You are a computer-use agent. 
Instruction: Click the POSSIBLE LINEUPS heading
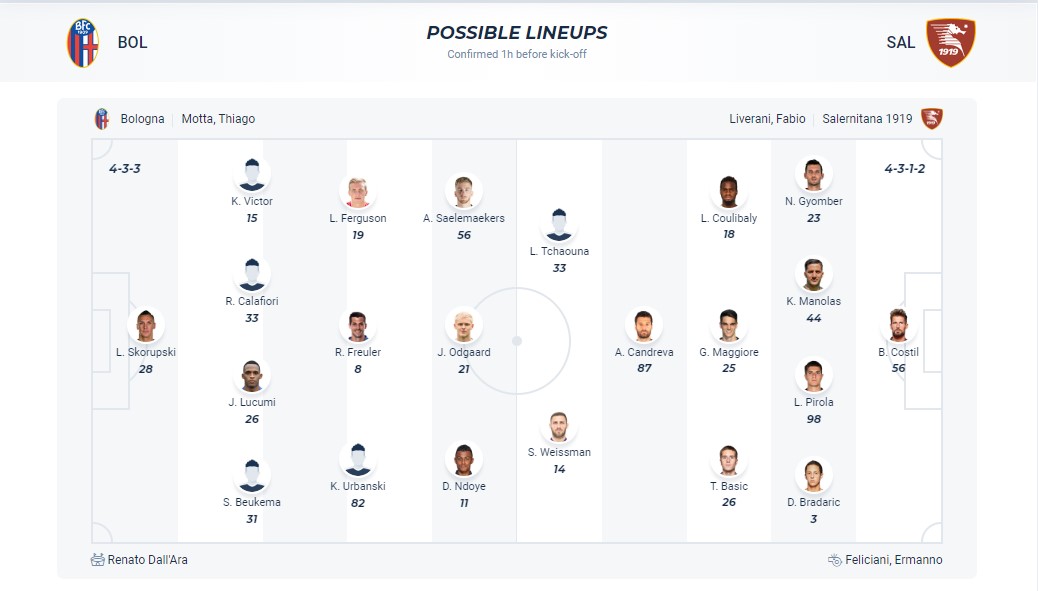click(x=517, y=33)
